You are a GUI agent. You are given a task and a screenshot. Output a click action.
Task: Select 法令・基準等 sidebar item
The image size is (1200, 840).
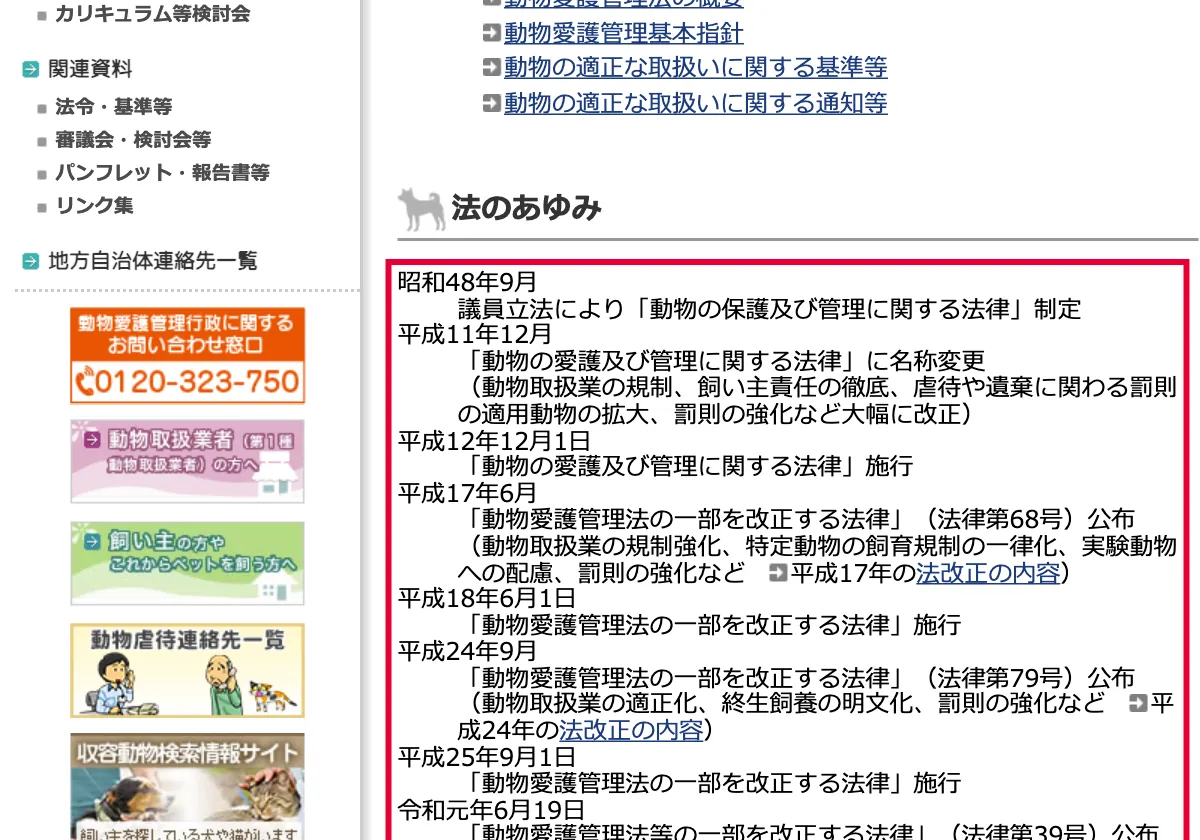pyautogui.click(x=114, y=106)
